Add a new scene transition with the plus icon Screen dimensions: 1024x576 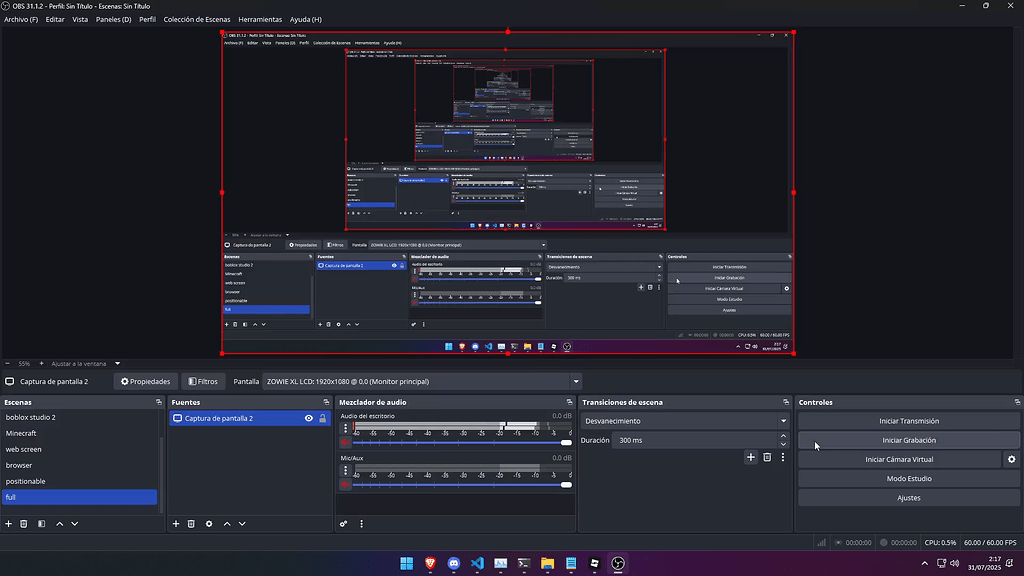750,457
